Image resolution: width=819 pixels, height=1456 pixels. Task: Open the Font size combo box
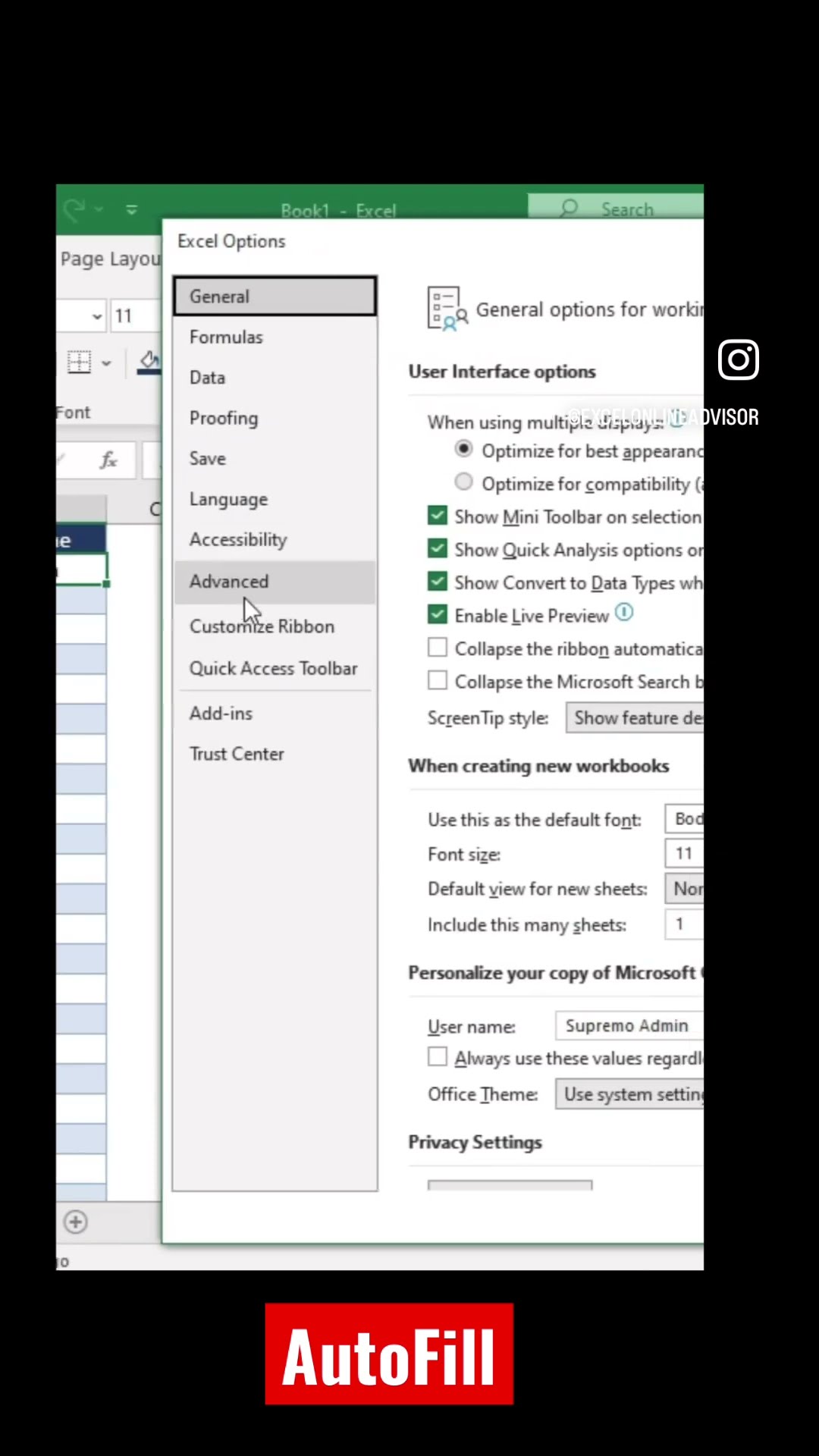(x=684, y=854)
